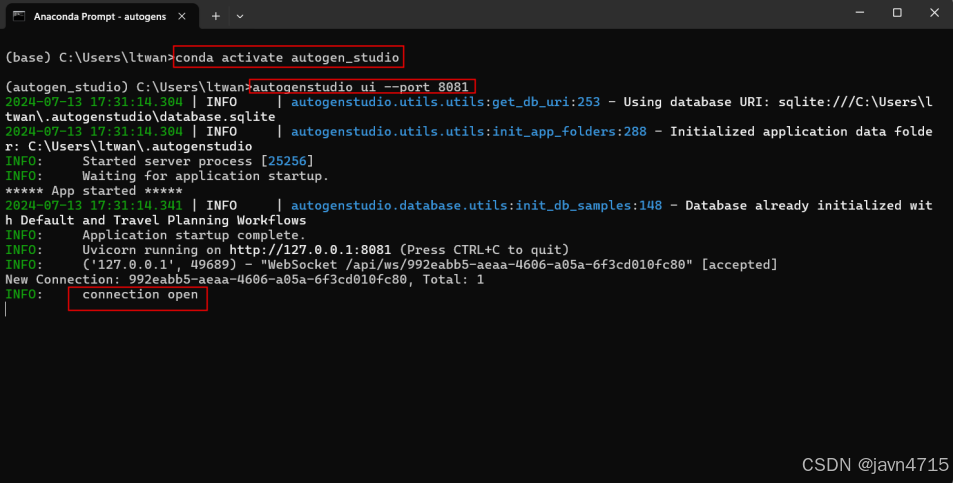Click the '[accepted]' status text
Image resolution: width=953 pixels, height=483 pixels.
coord(739,265)
